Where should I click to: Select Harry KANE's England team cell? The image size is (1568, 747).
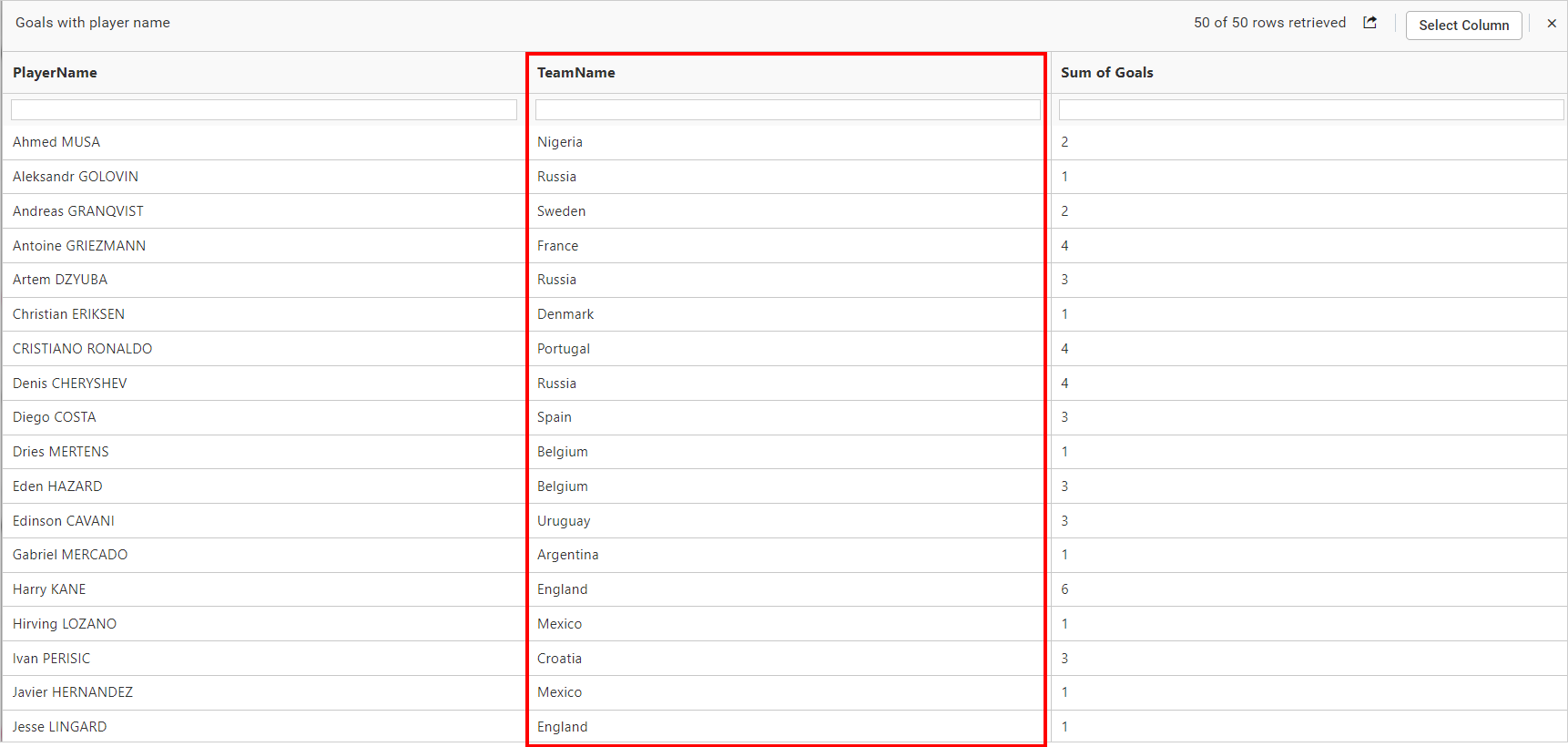562,588
